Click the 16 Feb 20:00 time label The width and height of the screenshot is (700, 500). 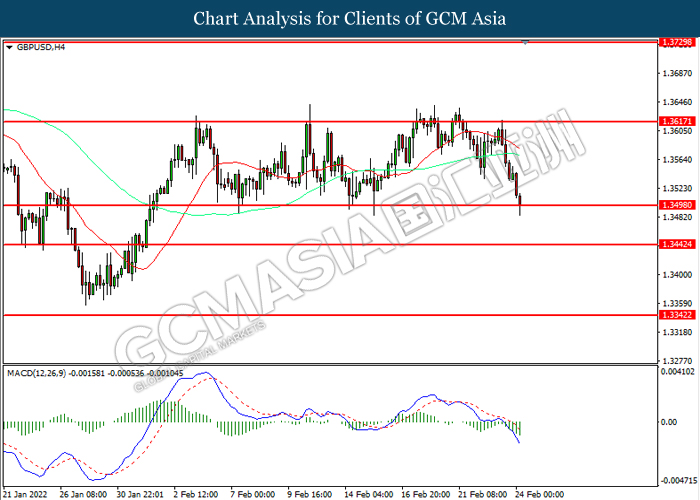(425, 494)
